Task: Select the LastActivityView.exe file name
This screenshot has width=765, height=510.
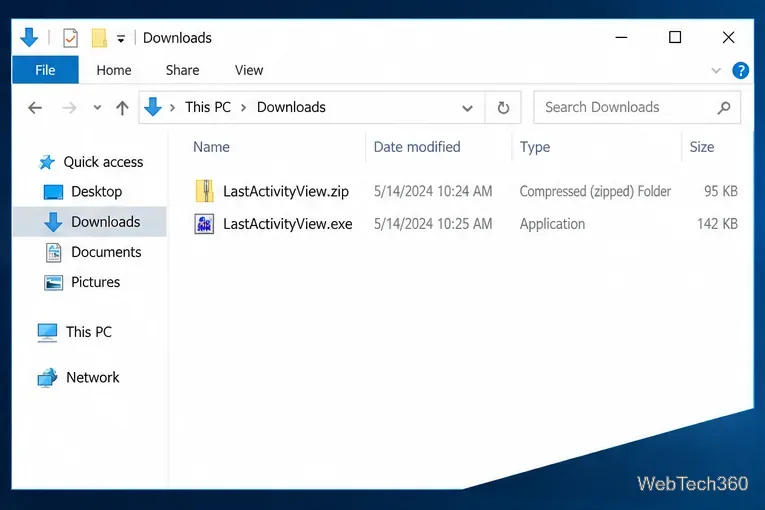Action: click(x=288, y=224)
